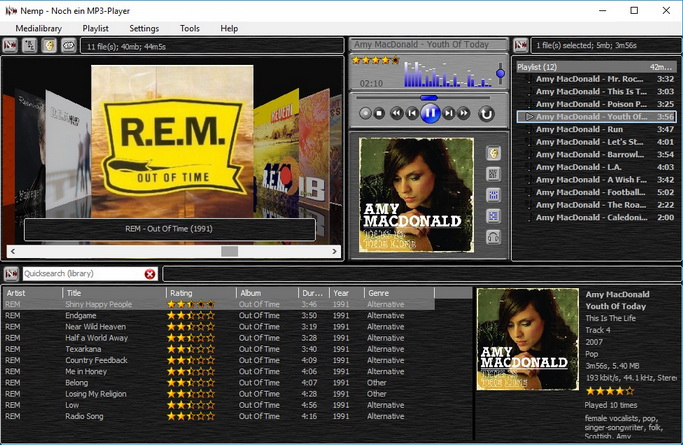Screen dimensions: 683x445
Task: Open the Playlist menu
Action: (x=96, y=28)
